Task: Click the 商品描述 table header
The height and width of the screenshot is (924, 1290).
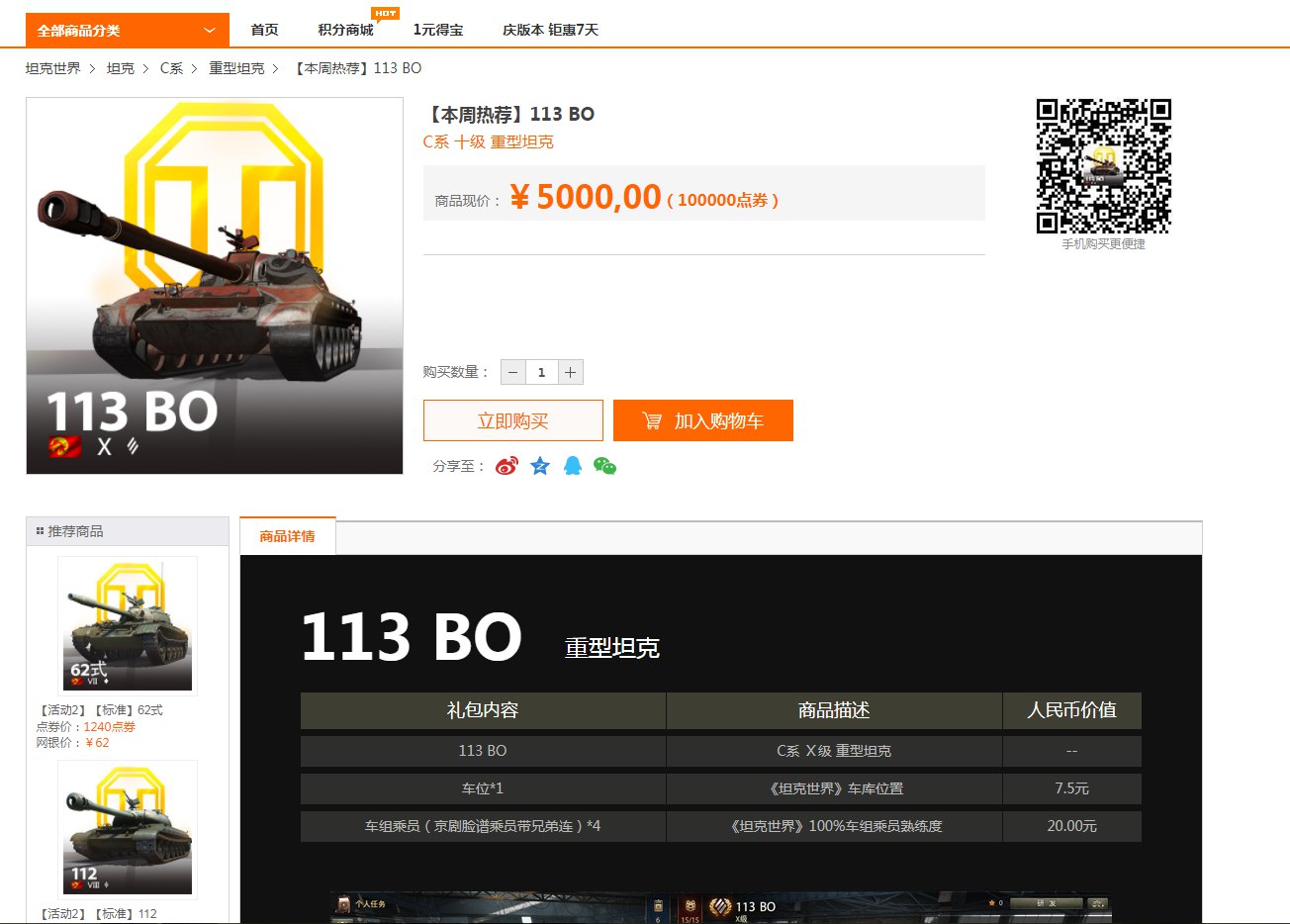Action: (x=835, y=710)
